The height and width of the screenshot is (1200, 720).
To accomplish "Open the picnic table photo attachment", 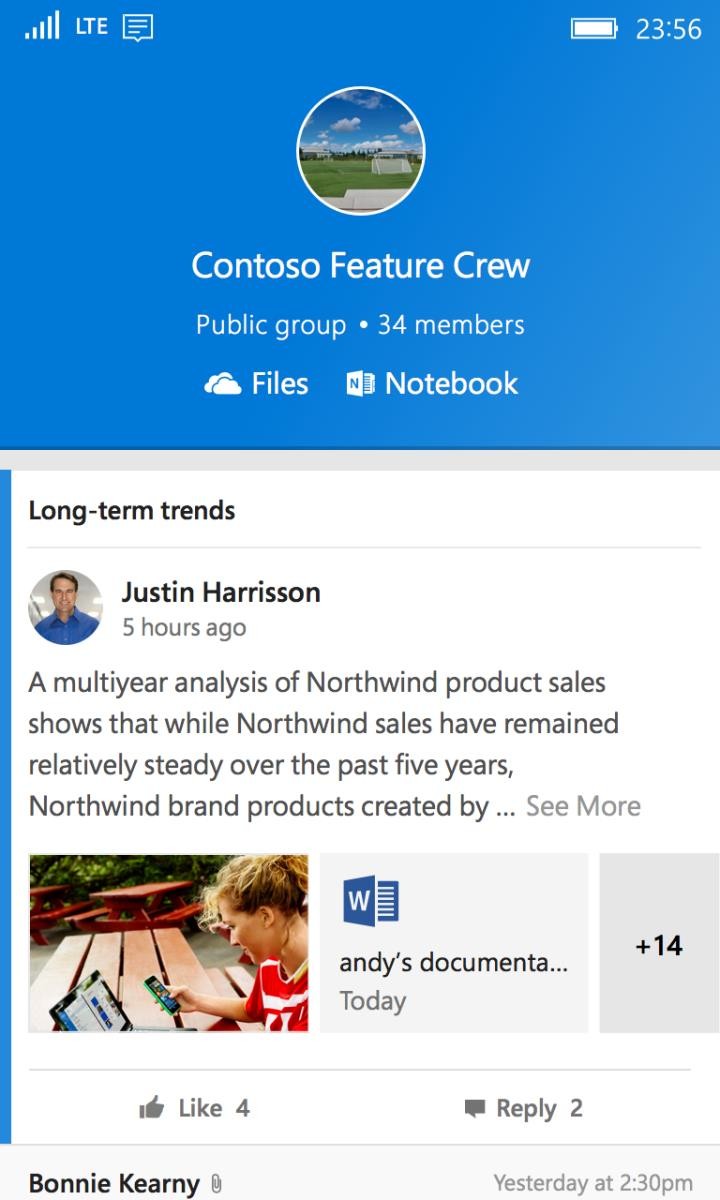I will pyautogui.click(x=168, y=943).
